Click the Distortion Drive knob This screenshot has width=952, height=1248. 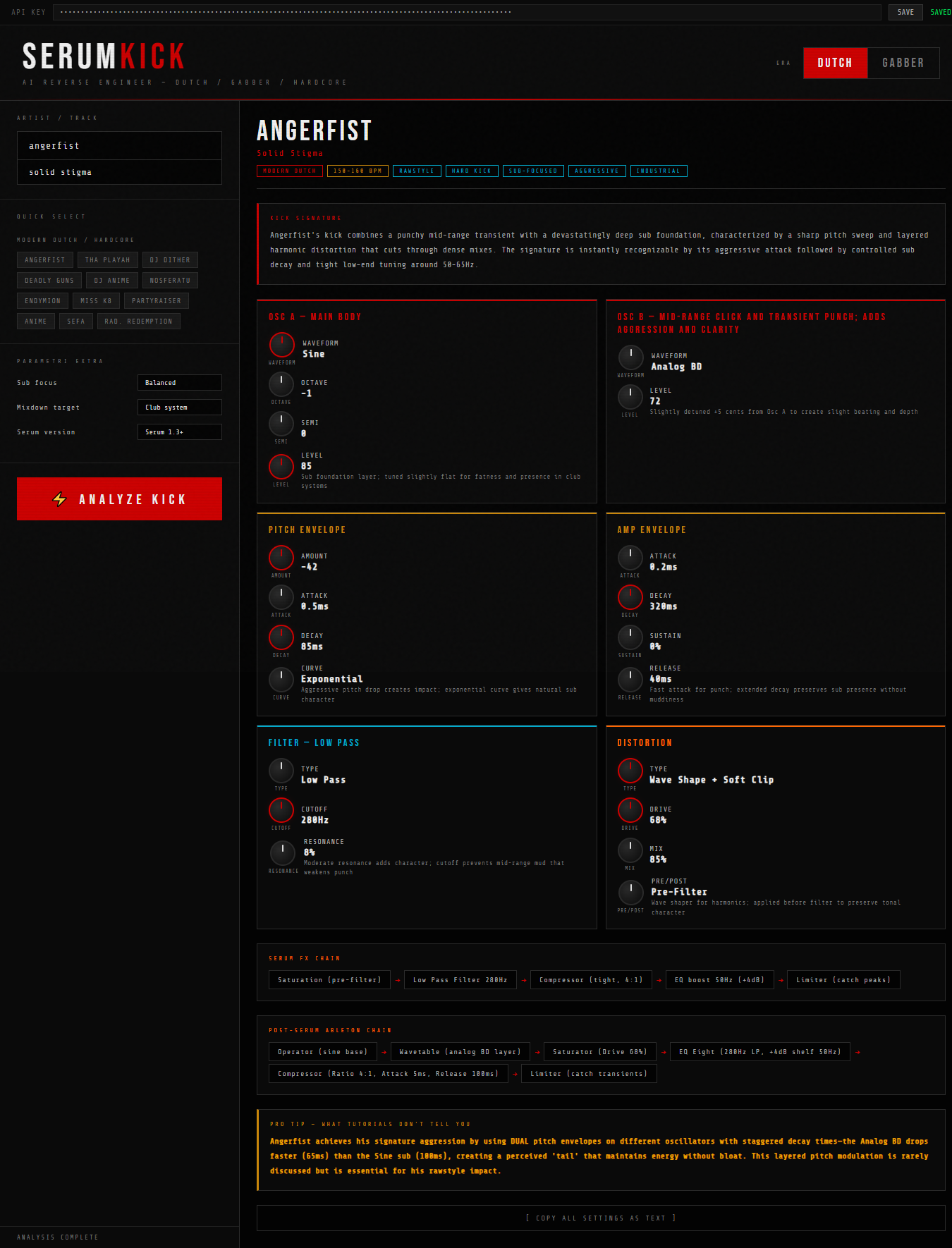pyautogui.click(x=630, y=811)
